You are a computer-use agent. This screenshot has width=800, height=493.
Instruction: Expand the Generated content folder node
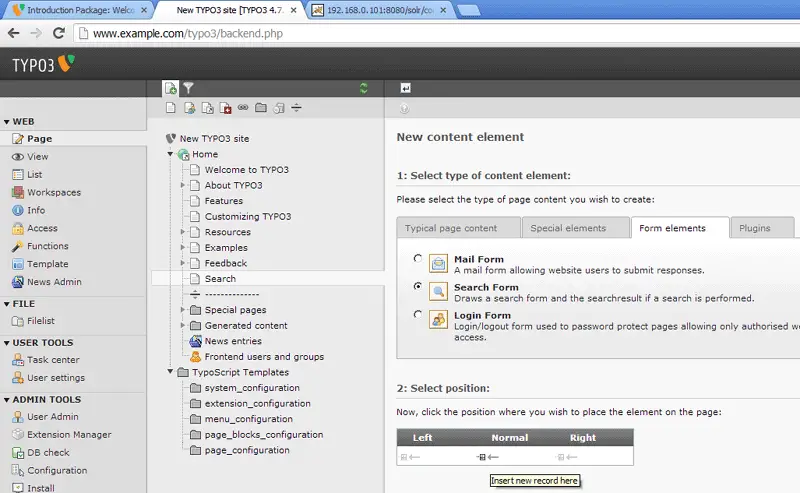(183, 325)
